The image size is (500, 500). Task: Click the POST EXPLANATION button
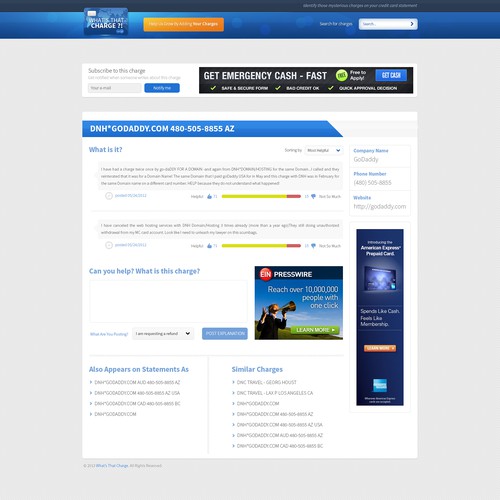coord(225,333)
